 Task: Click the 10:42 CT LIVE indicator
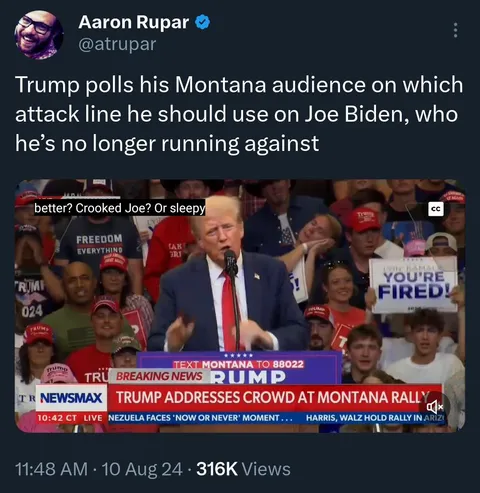(x=70, y=418)
